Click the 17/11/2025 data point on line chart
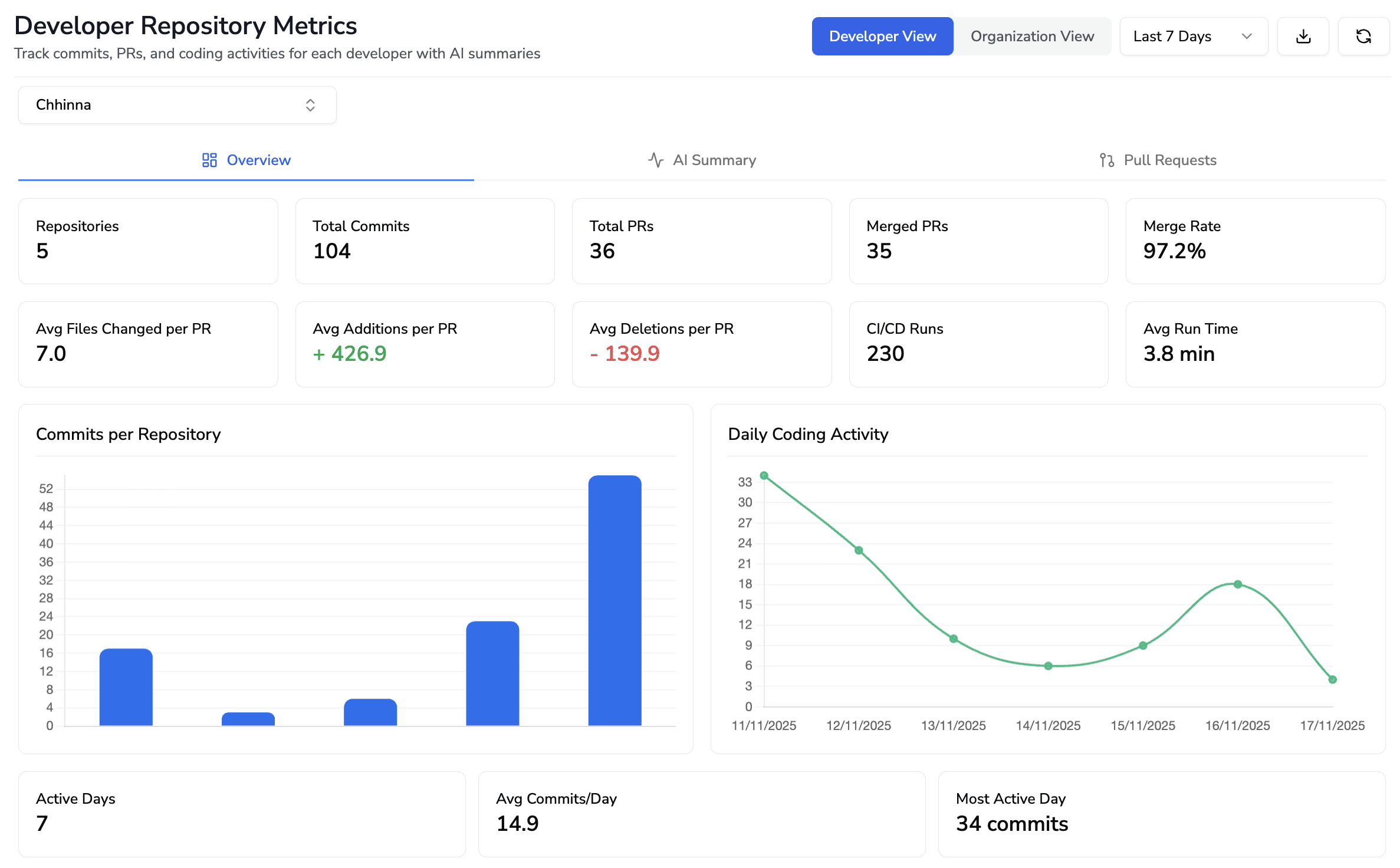 coord(1332,679)
